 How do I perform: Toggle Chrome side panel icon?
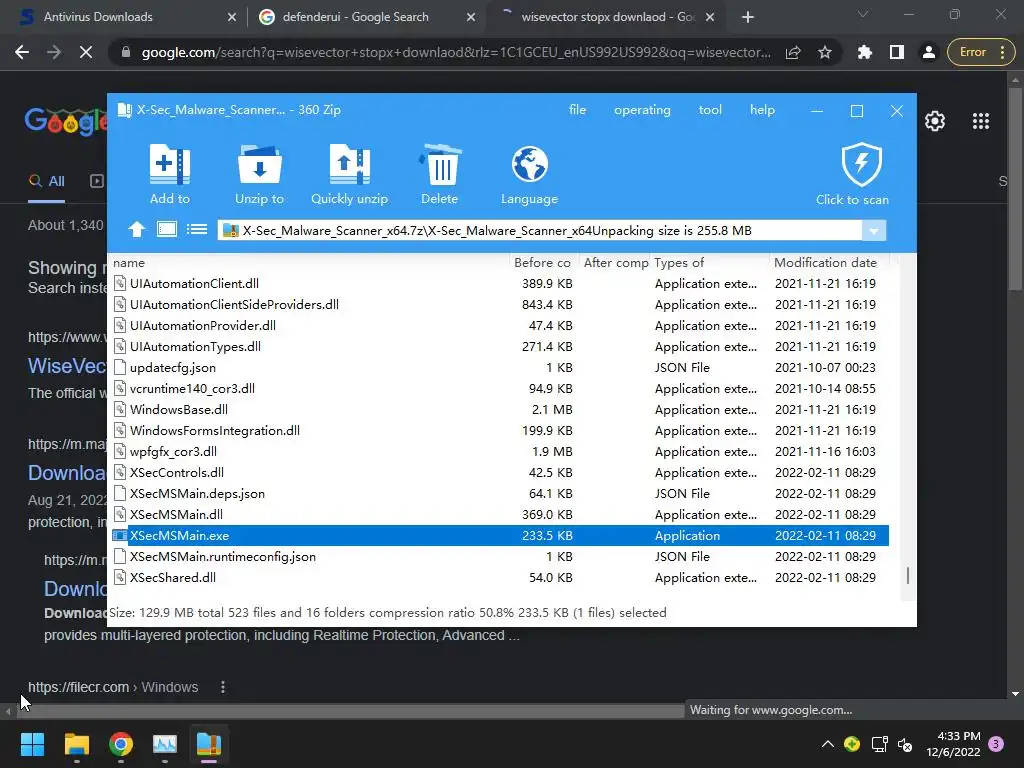click(897, 52)
